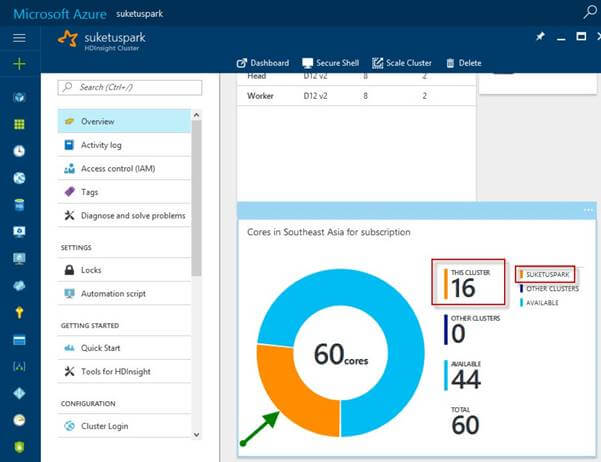Open the Activity log
The width and height of the screenshot is (601, 462).
(x=124, y=145)
